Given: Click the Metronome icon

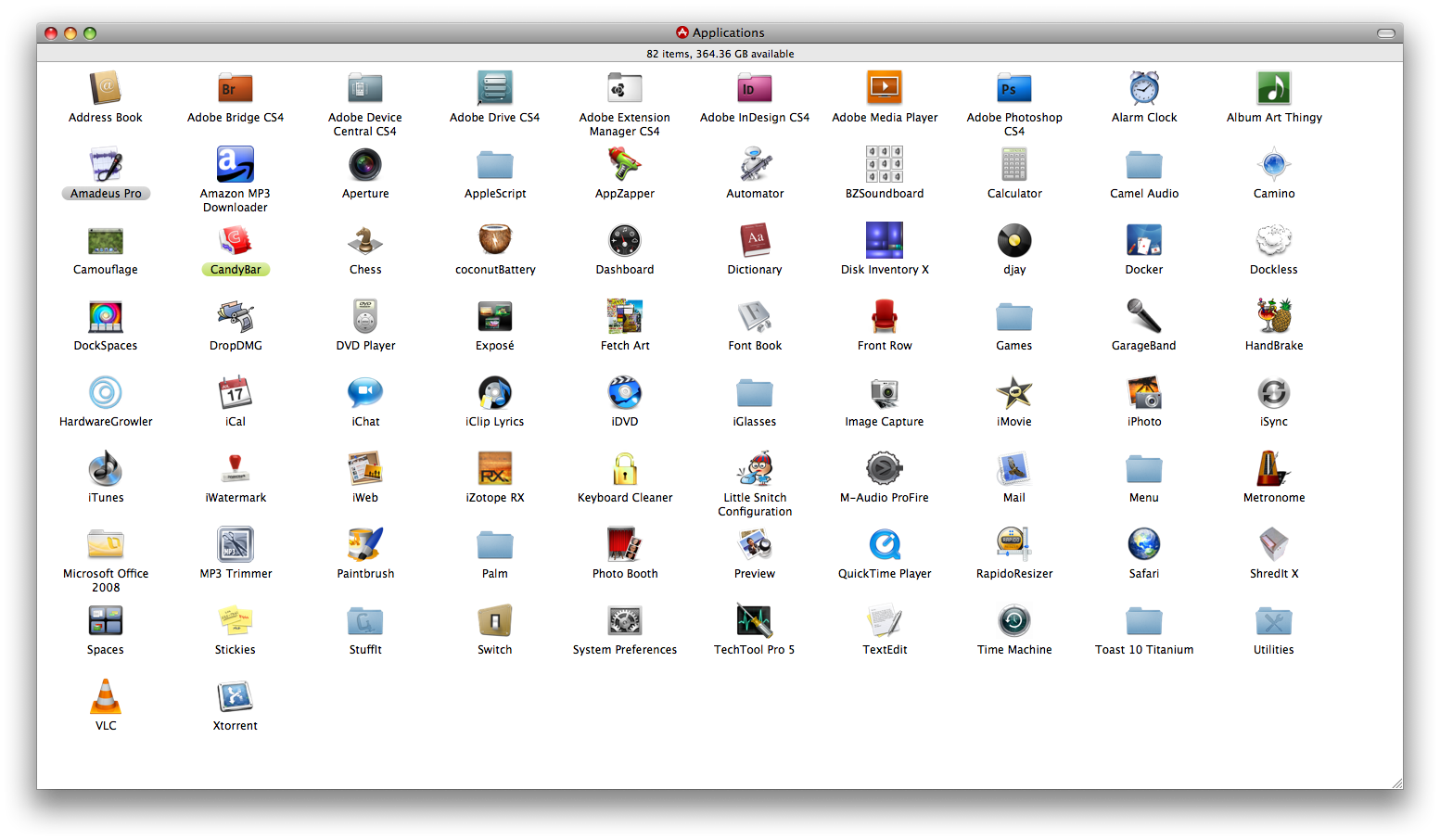Looking at the screenshot, I should tap(1274, 468).
